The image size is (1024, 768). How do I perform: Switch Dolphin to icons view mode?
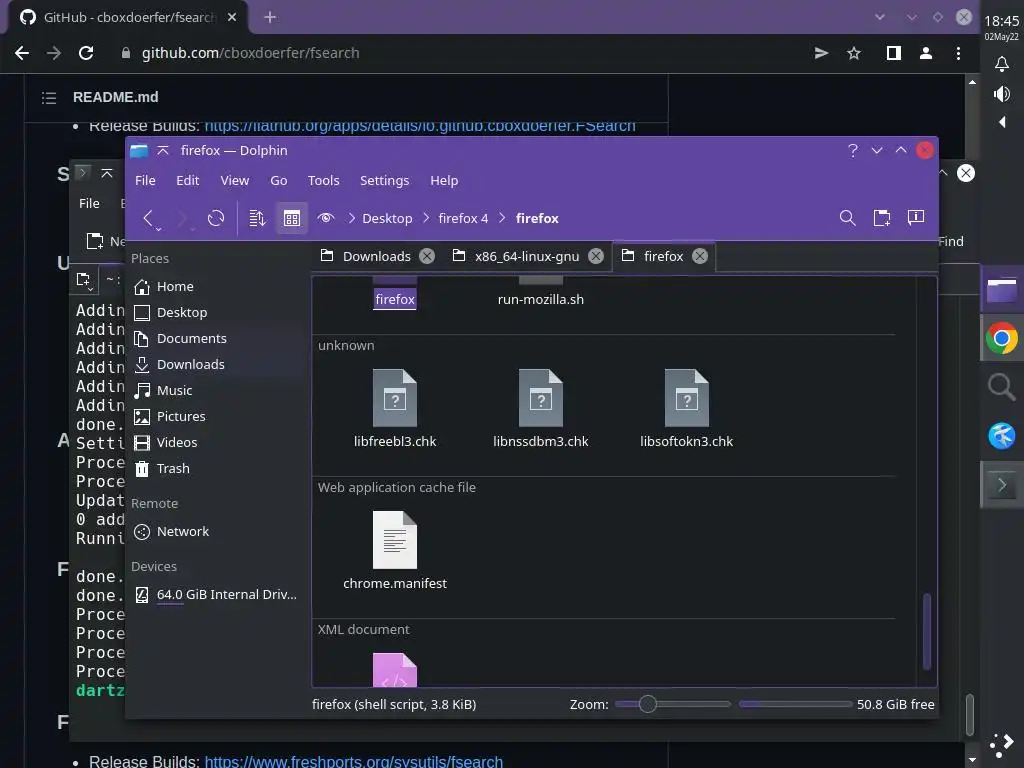291,218
